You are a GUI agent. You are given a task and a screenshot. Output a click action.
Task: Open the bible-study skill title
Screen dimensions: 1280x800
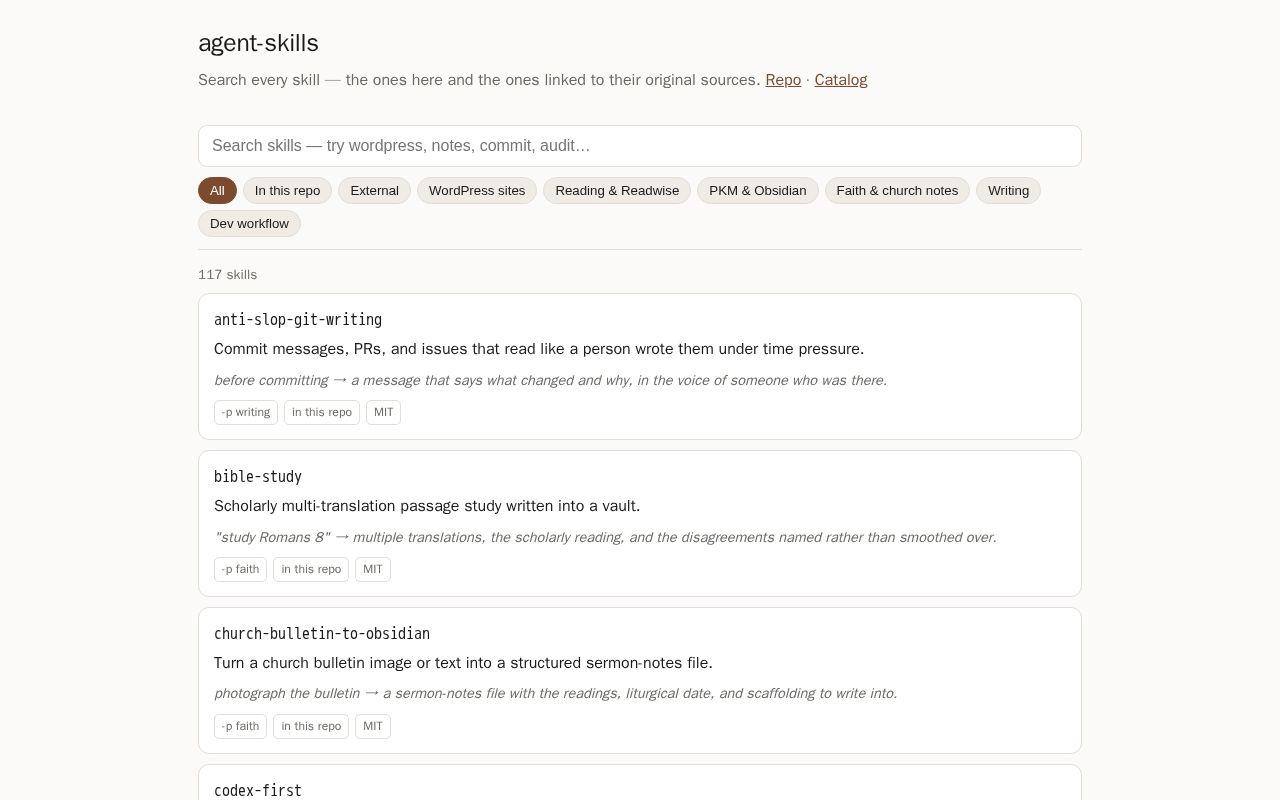[x=258, y=477]
